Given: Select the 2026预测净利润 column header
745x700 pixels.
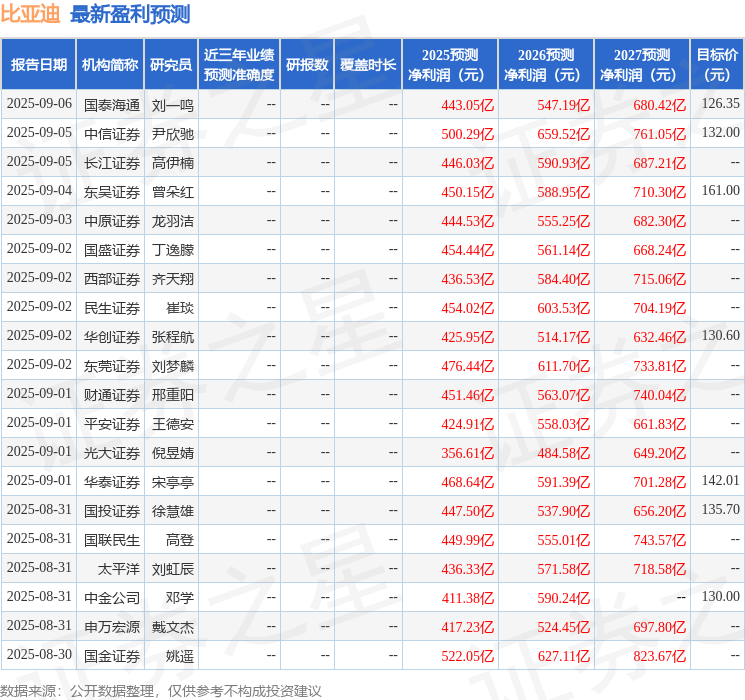Looking at the screenshot, I should pyautogui.click(x=546, y=65).
